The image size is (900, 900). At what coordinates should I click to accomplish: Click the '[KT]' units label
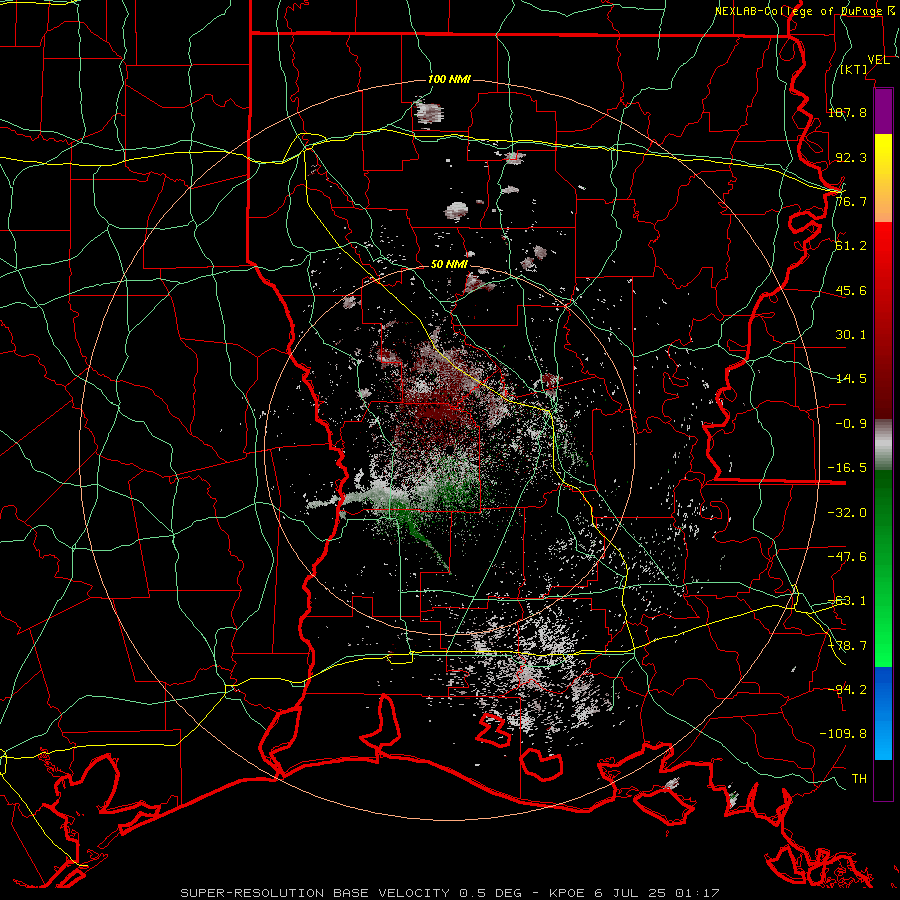(854, 69)
